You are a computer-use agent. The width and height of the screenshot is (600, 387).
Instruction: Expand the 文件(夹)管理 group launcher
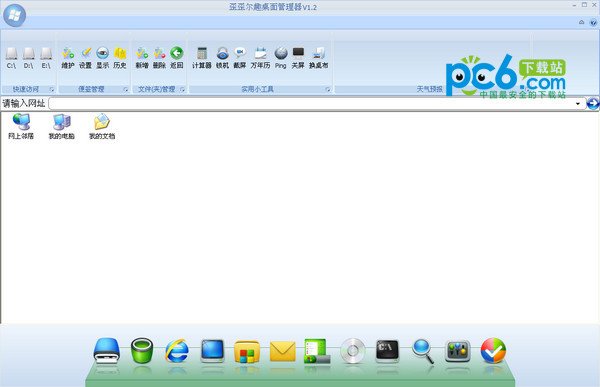point(182,90)
